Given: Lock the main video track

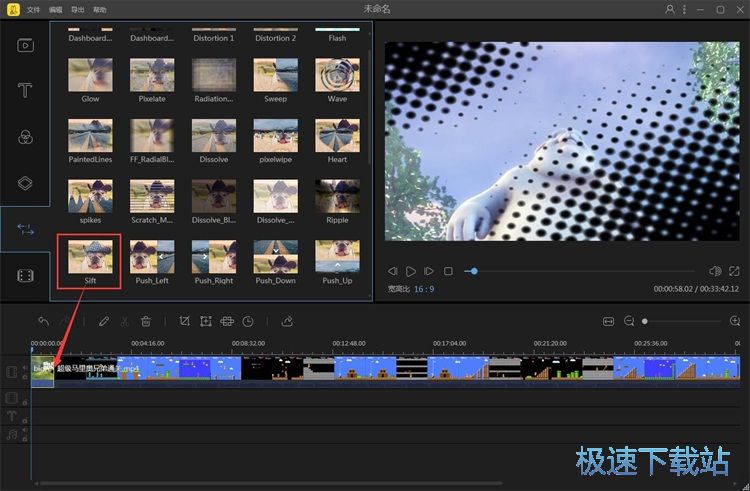Looking at the screenshot, I should 25,377.
